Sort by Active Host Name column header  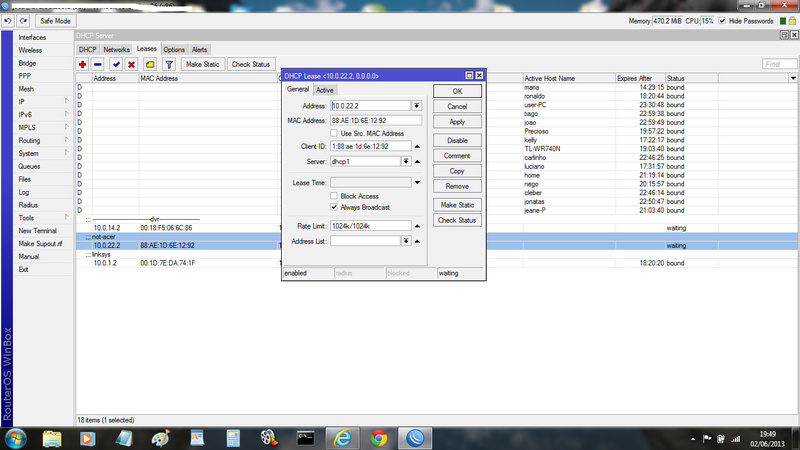pyautogui.click(x=569, y=78)
